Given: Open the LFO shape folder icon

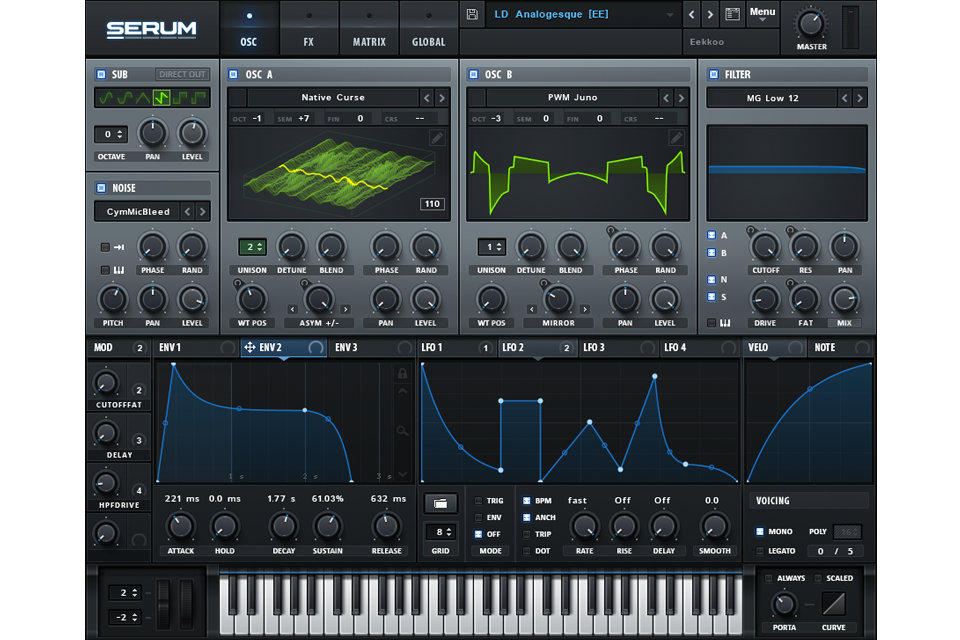Looking at the screenshot, I should pos(441,503).
